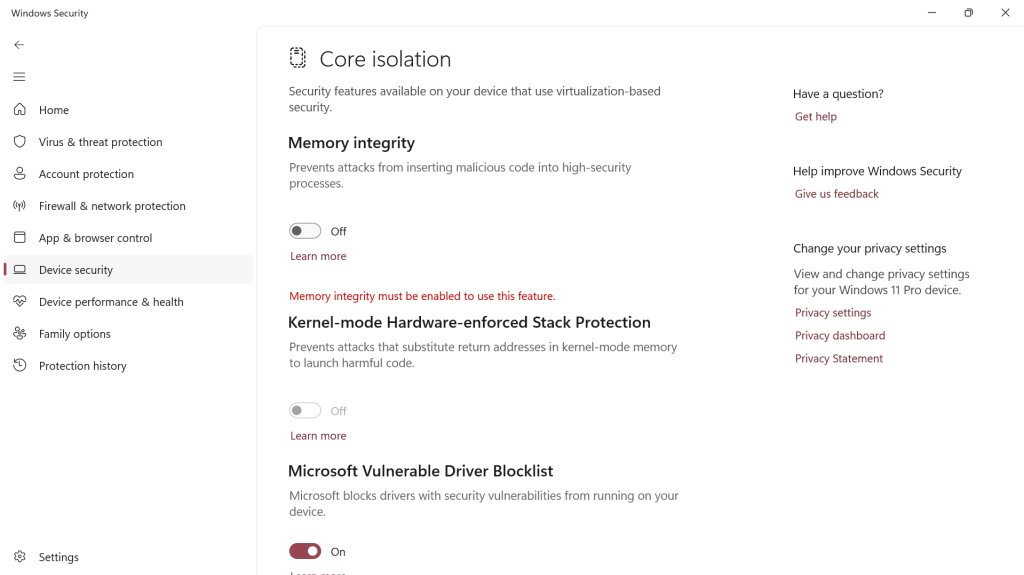Click the Protection history clock icon
Screen dimensions: 1024x575
pyautogui.click(x=19, y=366)
